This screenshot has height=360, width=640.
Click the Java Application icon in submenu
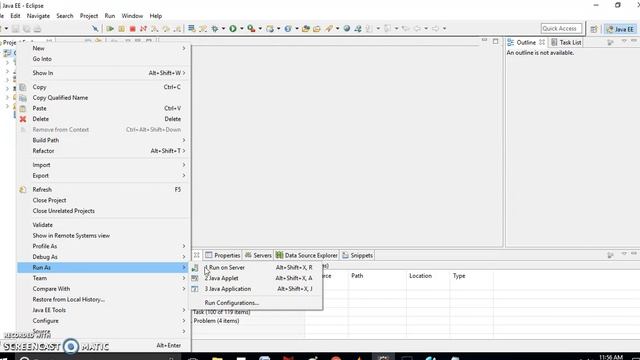(195, 289)
